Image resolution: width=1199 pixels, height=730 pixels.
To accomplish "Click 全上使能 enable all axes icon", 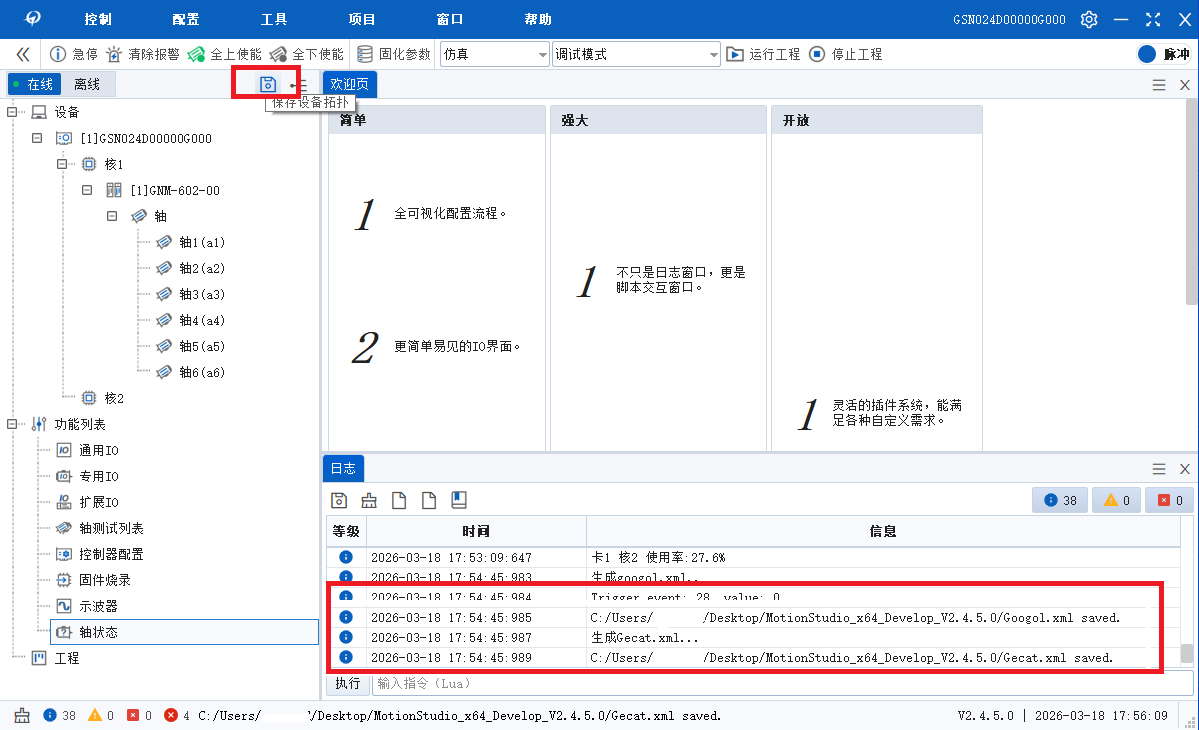I will (197, 54).
